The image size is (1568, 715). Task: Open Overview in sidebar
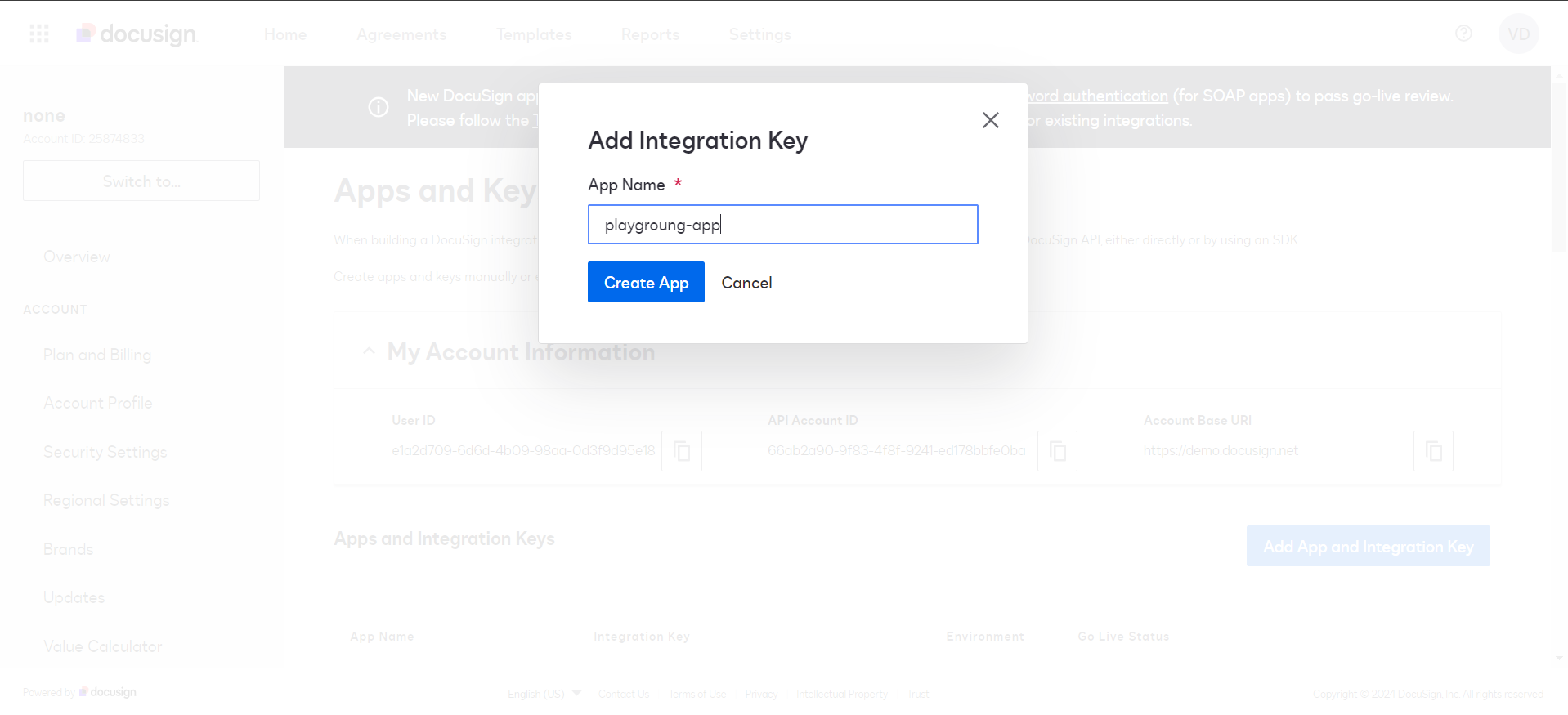pyautogui.click(x=77, y=257)
